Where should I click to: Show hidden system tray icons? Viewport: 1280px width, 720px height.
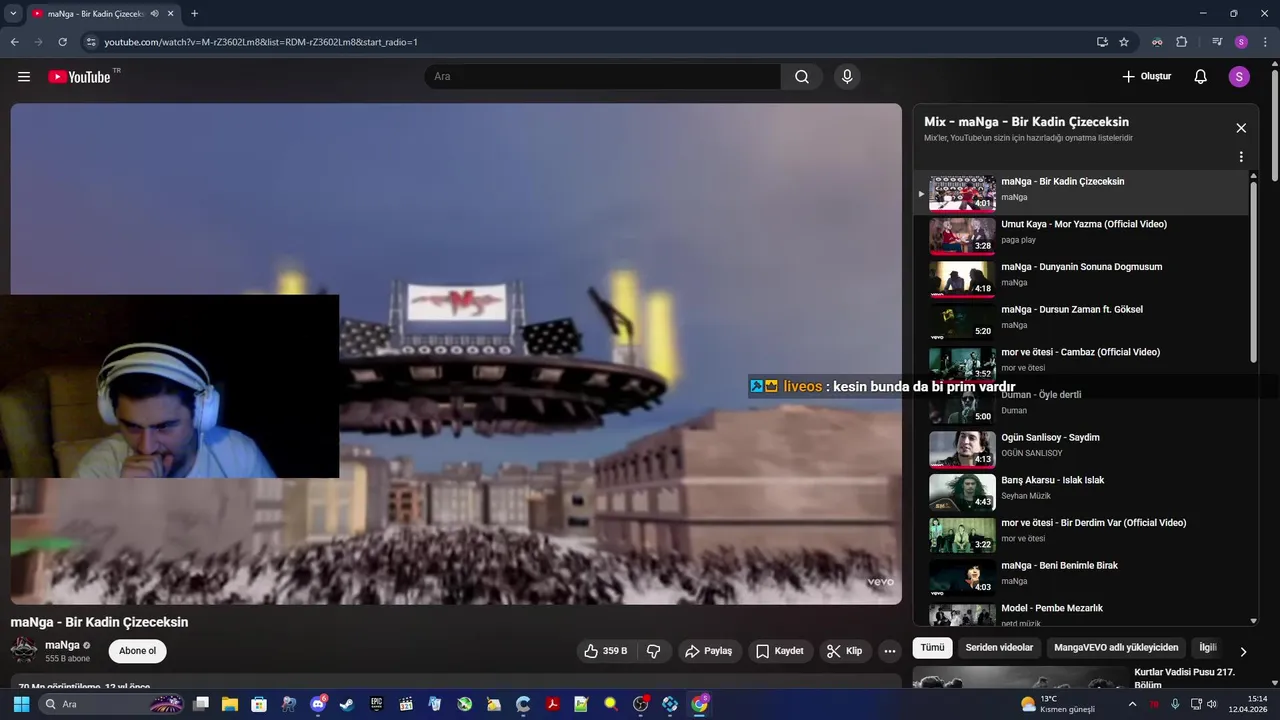pos(1132,704)
